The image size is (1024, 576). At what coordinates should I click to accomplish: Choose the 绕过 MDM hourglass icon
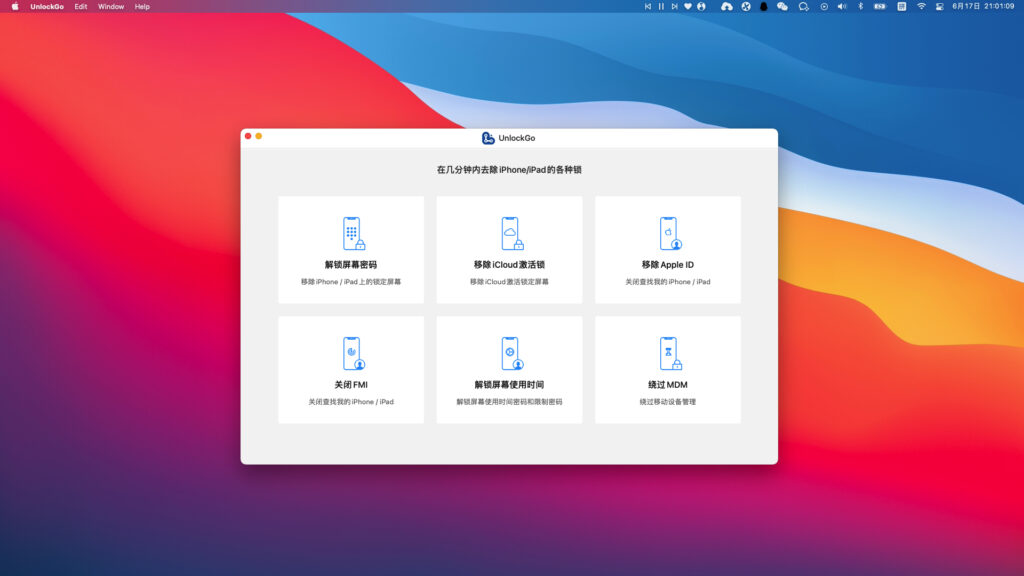(x=667, y=353)
